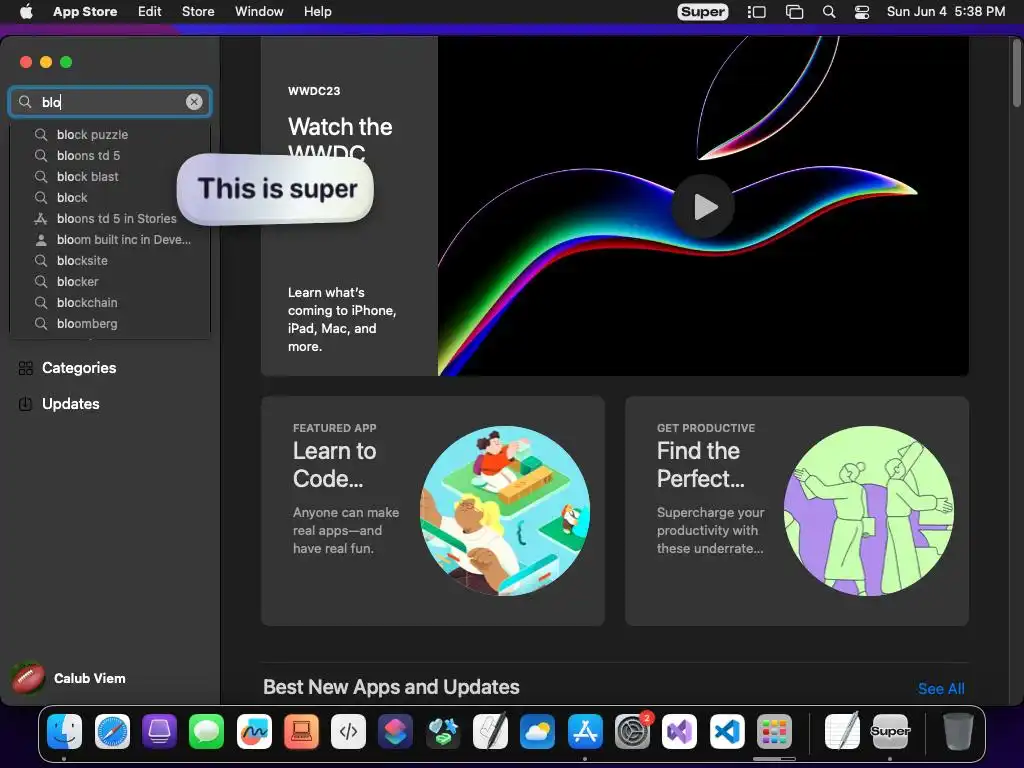Play the WWDC23 video
Viewport: 1024px width, 768px height.
[703, 206]
